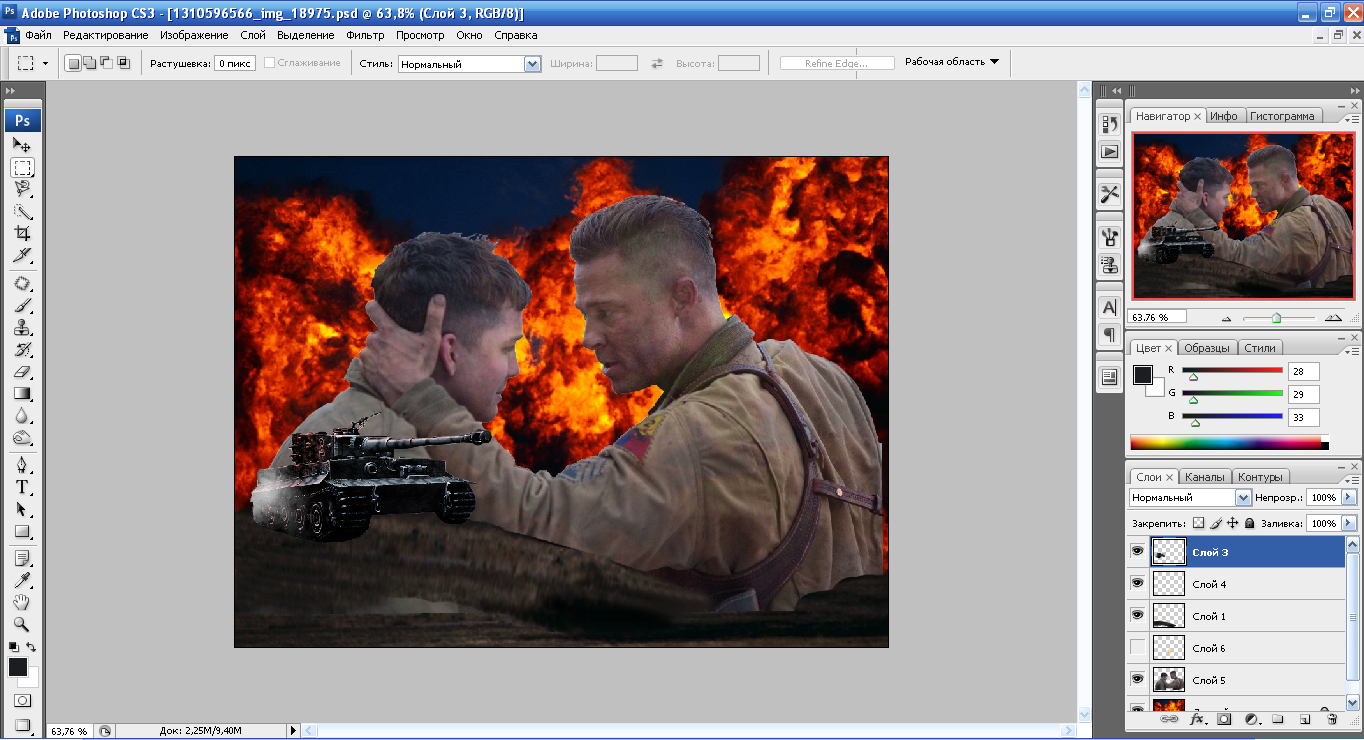Toggle lock position icon
This screenshot has width=1364, height=740.
tap(1233, 523)
